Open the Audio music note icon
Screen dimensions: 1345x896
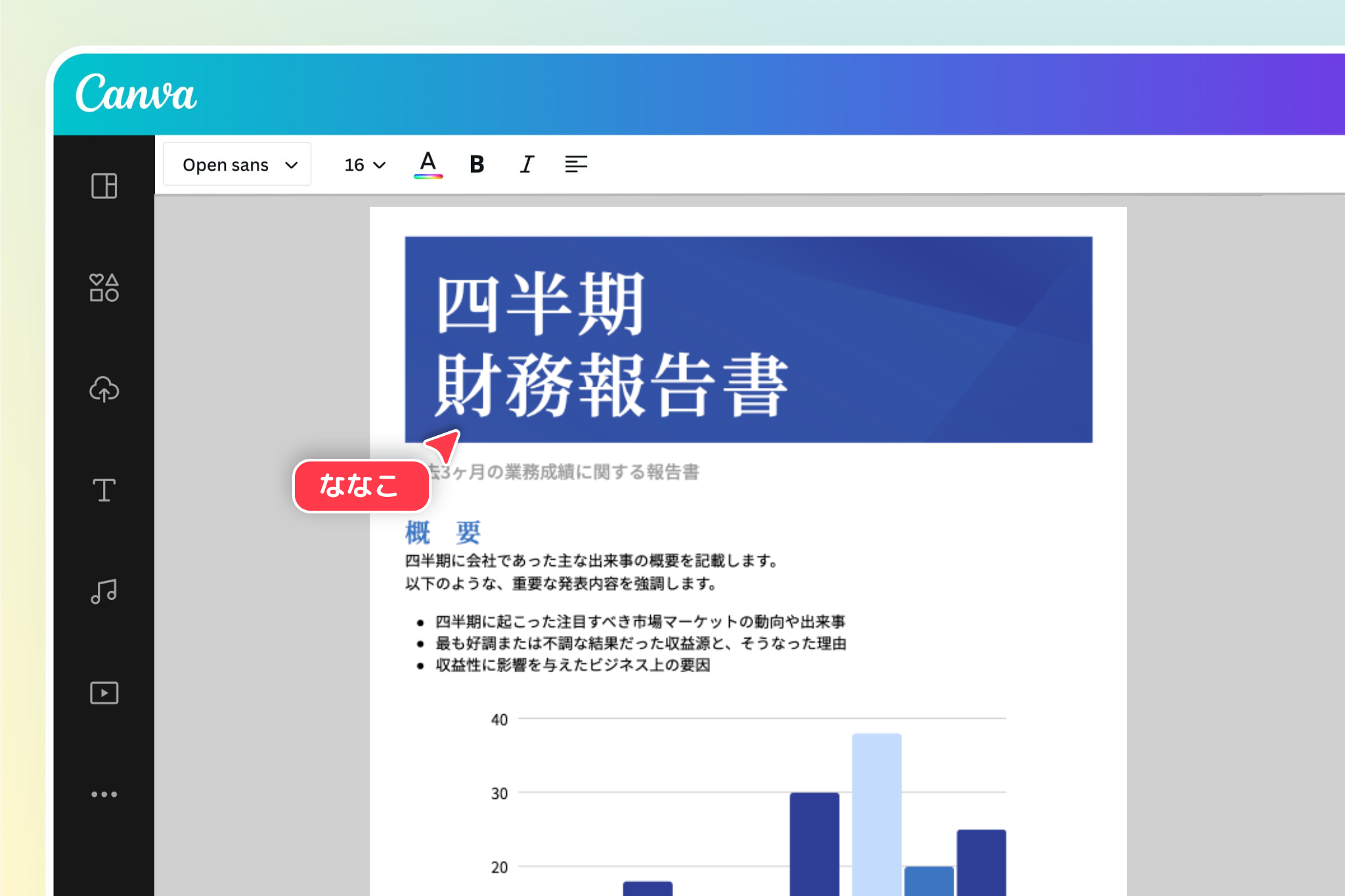(104, 591)
